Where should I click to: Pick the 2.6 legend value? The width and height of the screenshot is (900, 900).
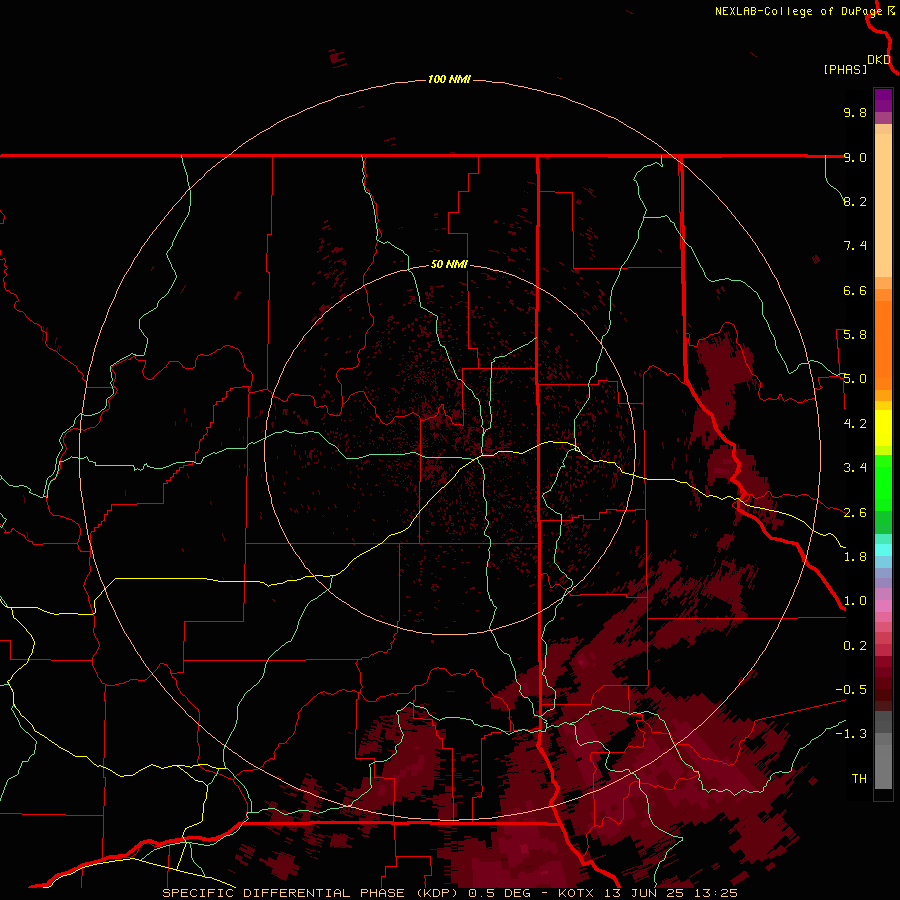(x=855, y=513)
